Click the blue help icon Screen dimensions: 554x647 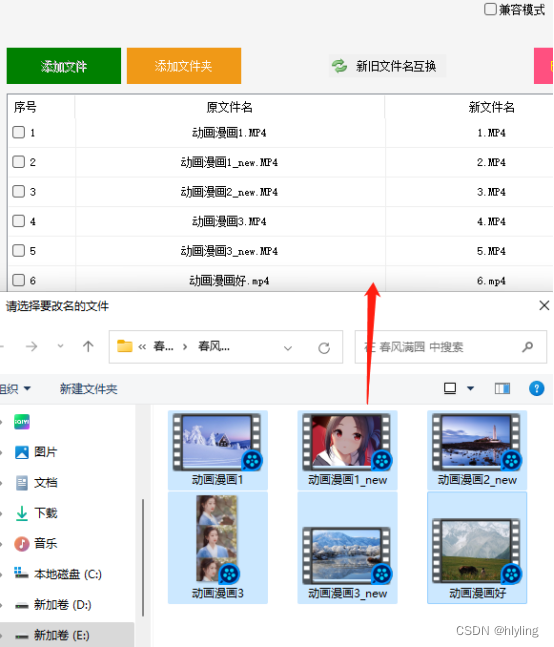coord(536,388)
